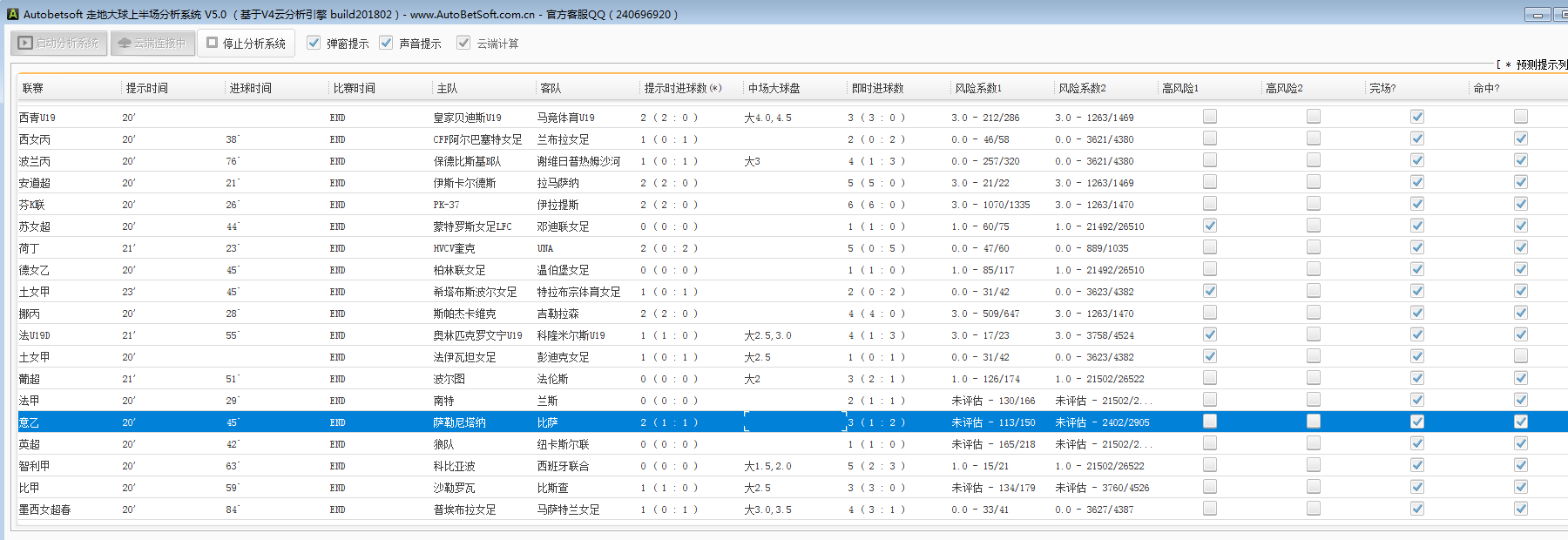
Task: Uncheck 高风险1 checkbox in the 苏女超 row
Action: point(1210,226)
